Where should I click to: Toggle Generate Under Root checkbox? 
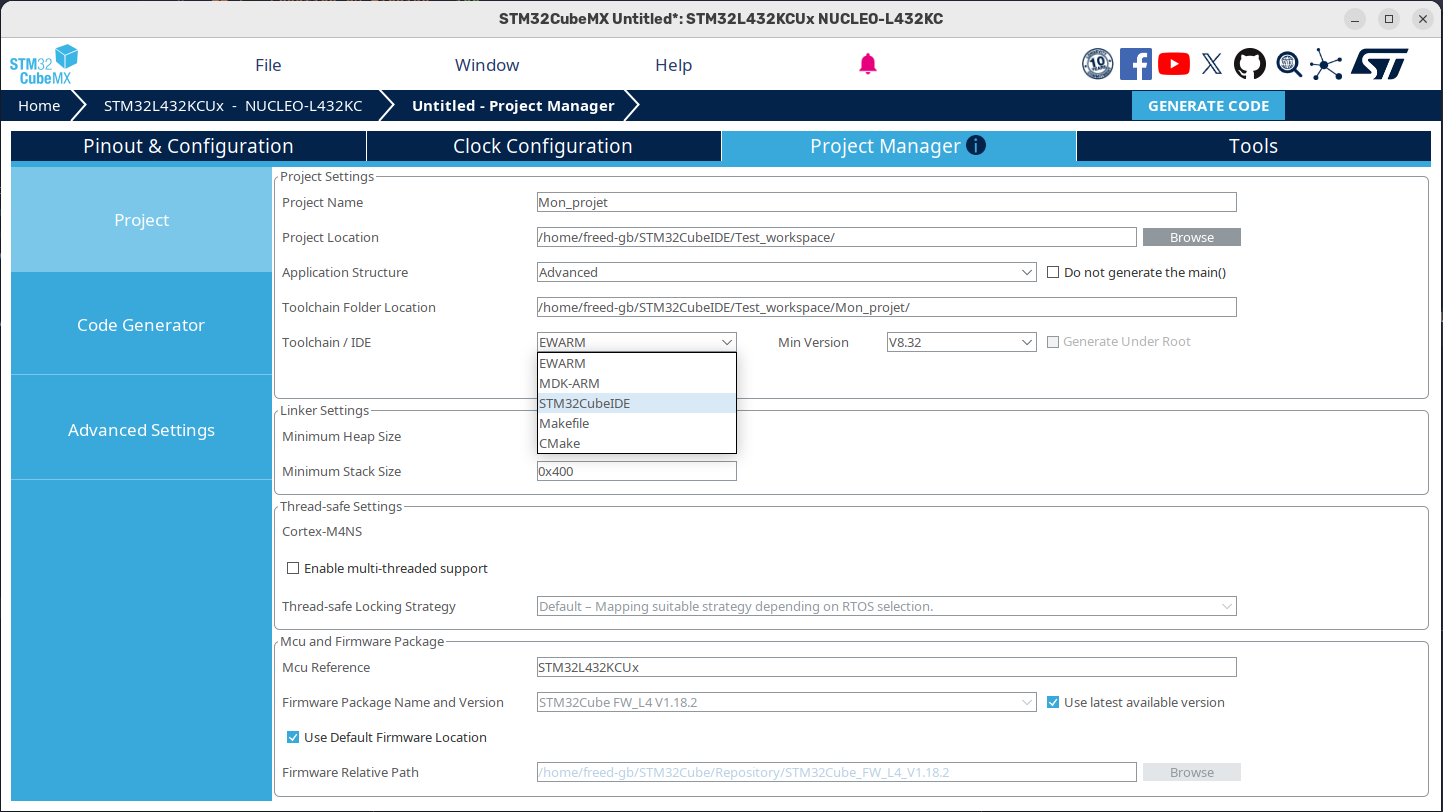tap(1053, 342)
